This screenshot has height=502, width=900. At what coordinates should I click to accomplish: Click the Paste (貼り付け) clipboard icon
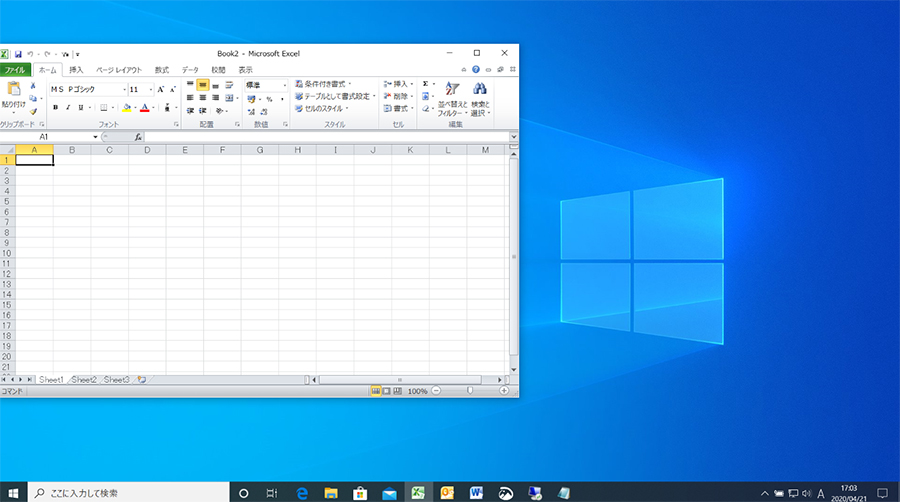point(13,90)
